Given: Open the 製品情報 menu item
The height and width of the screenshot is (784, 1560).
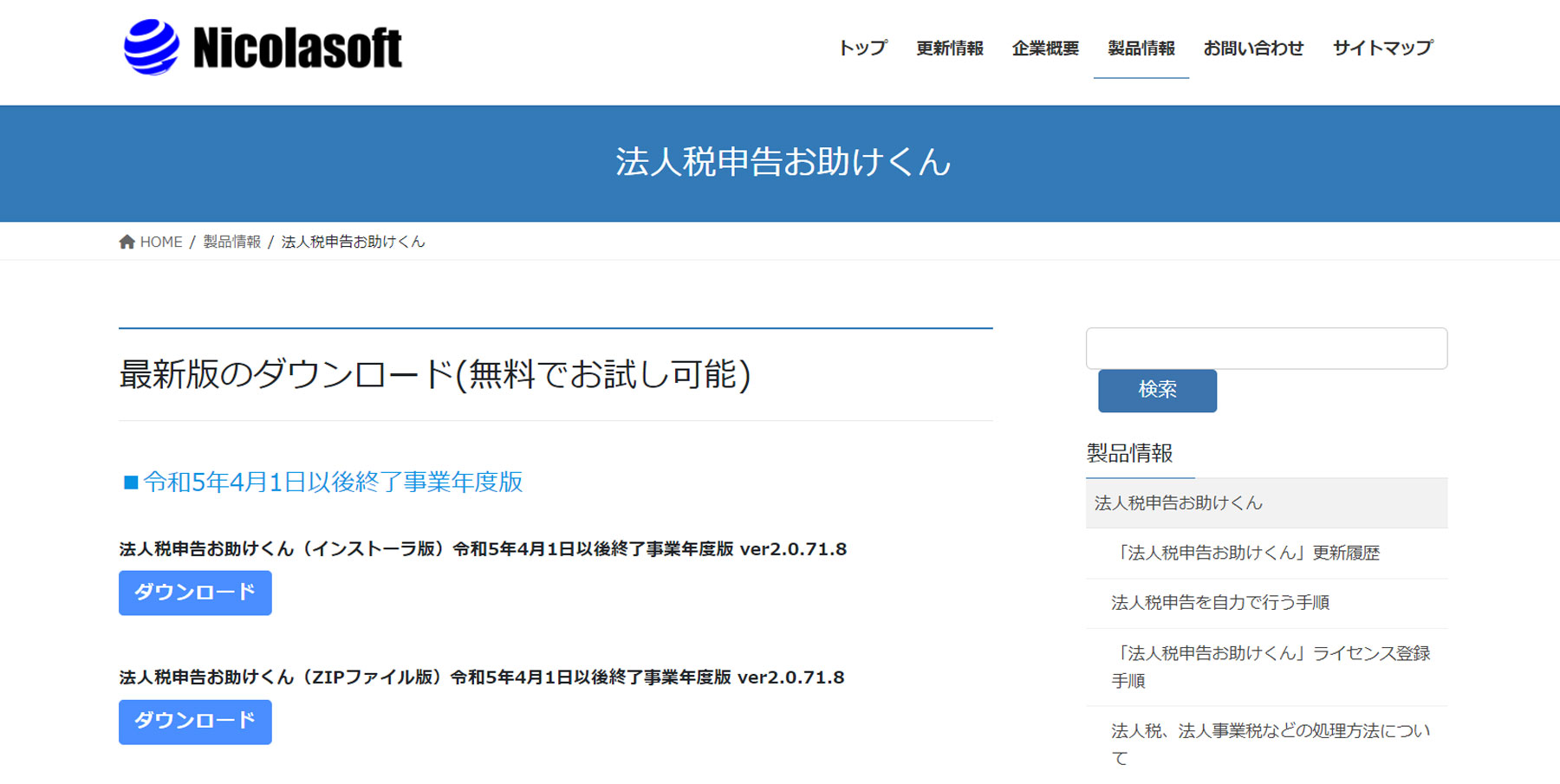Looking at the screenshot, I should click(1141, 49).
